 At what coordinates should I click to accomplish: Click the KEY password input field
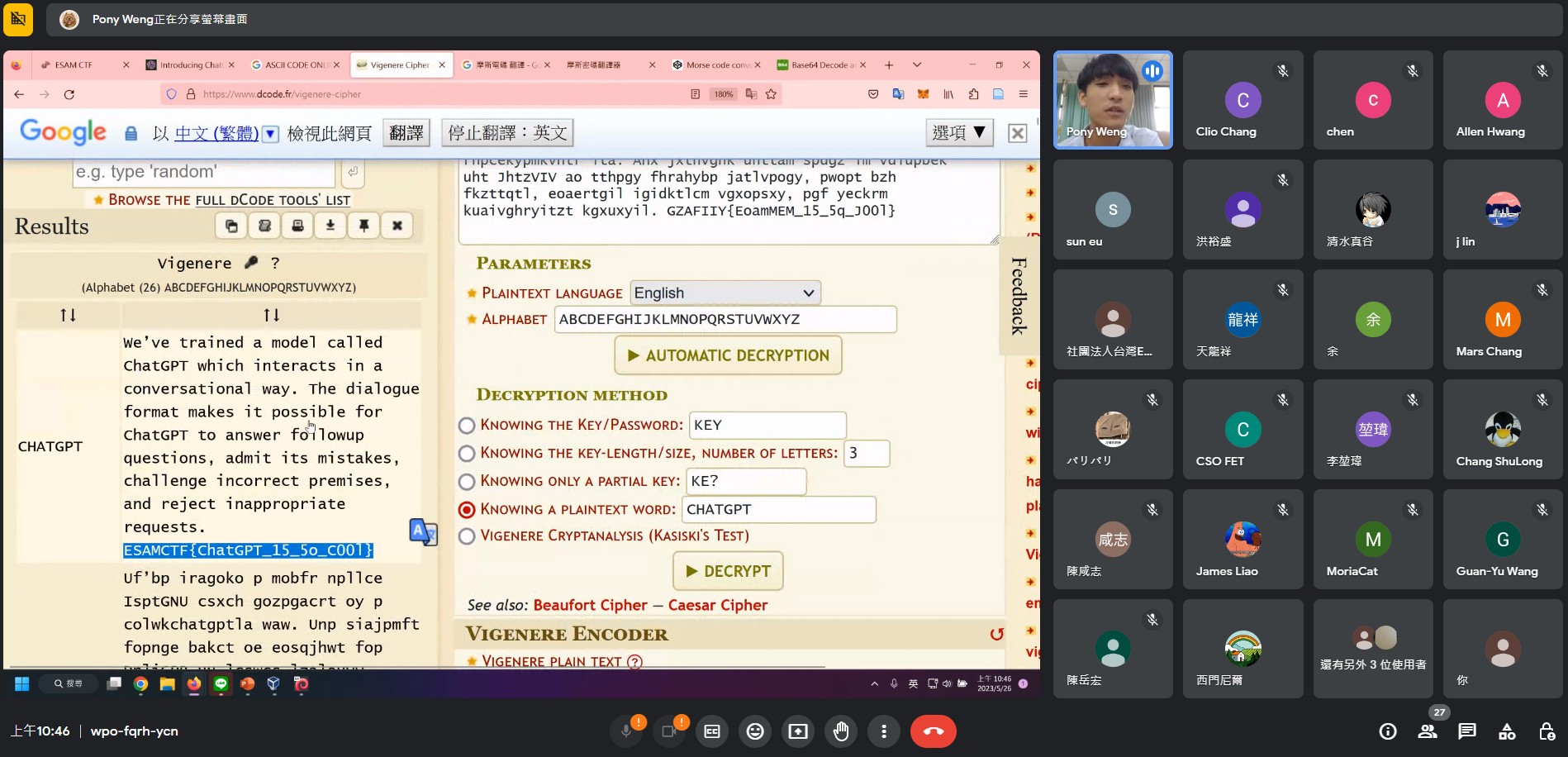[x=767, y=425]
